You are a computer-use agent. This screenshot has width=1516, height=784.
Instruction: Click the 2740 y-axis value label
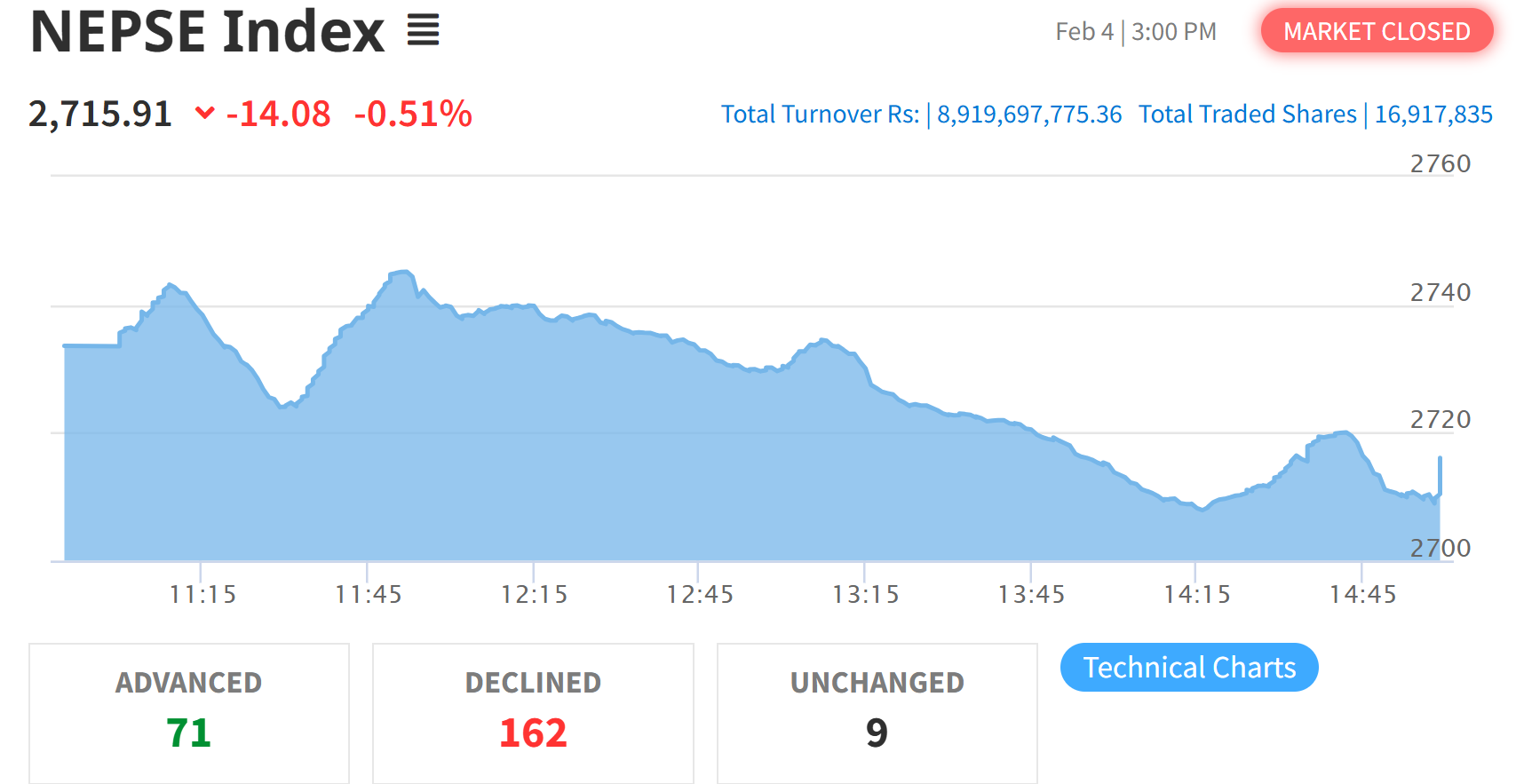[x=1441, y=292]
